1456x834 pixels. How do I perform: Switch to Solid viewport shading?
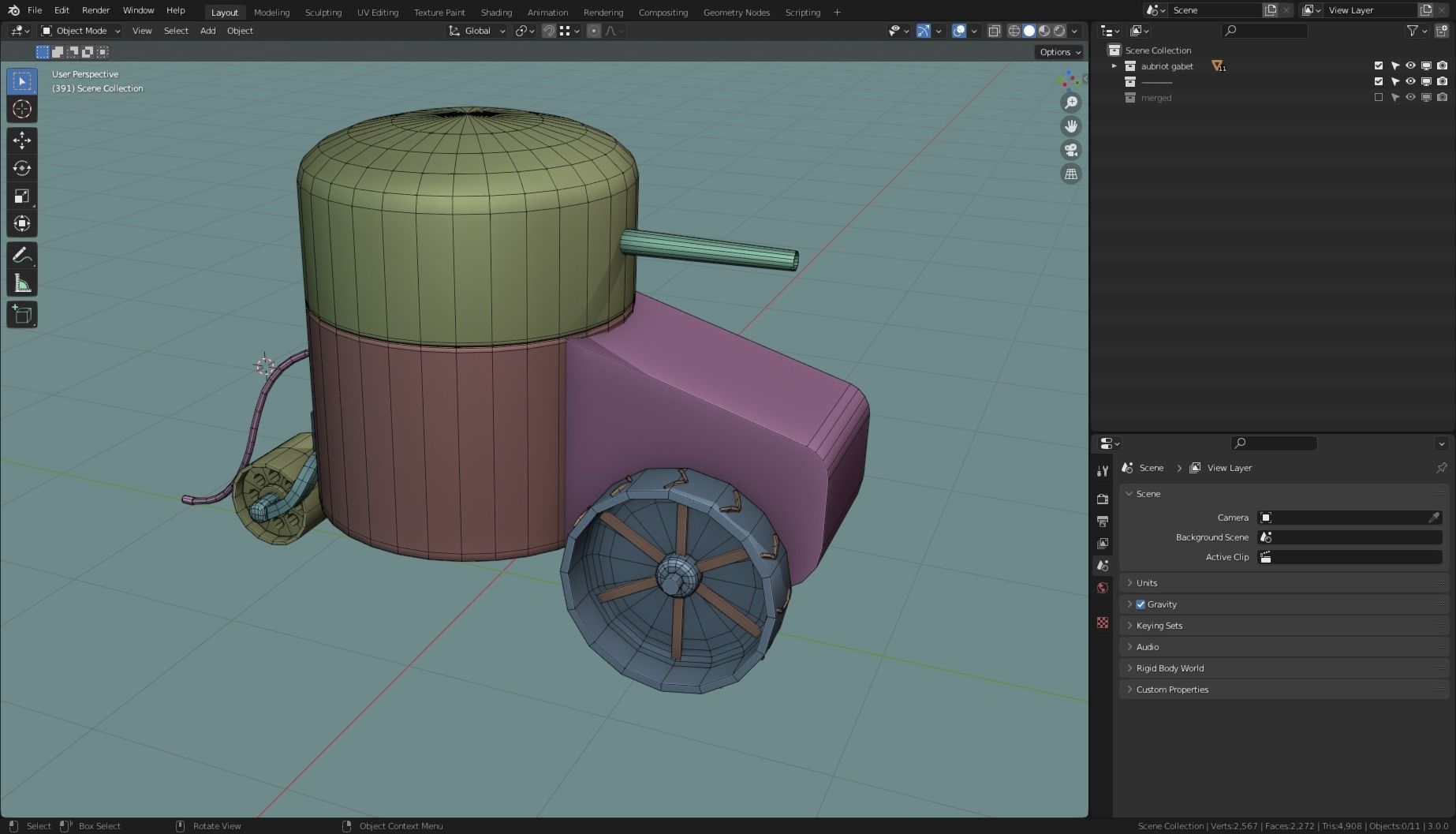click(x=1029, y=31)
